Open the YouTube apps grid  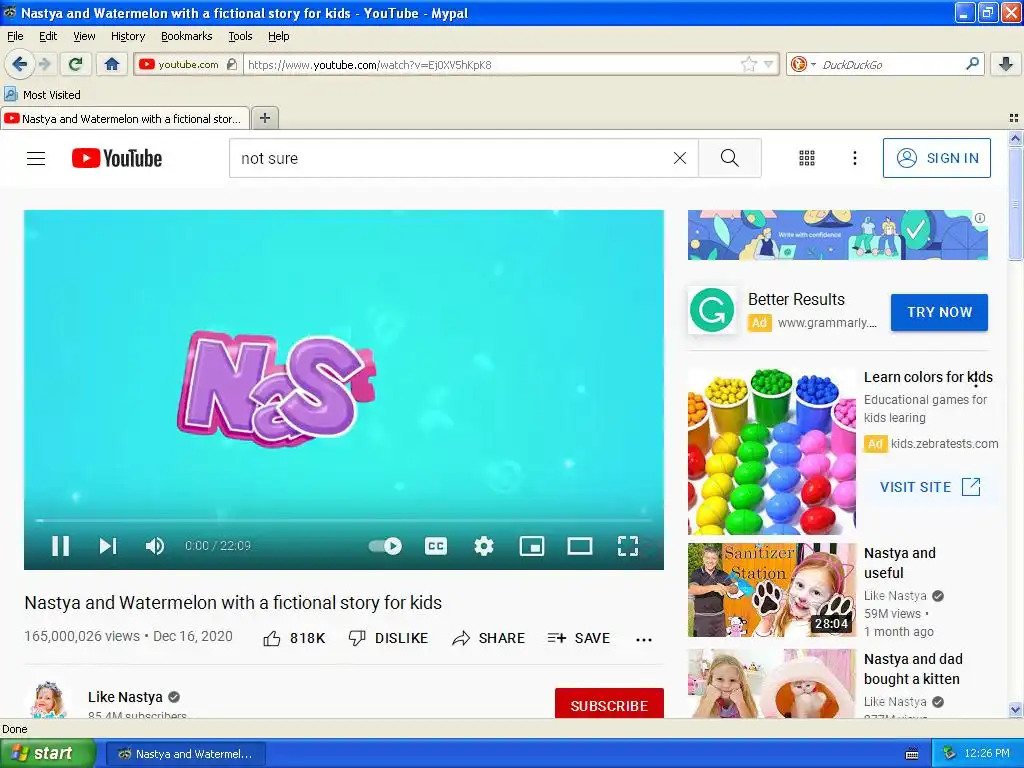[x=807, y=158]
